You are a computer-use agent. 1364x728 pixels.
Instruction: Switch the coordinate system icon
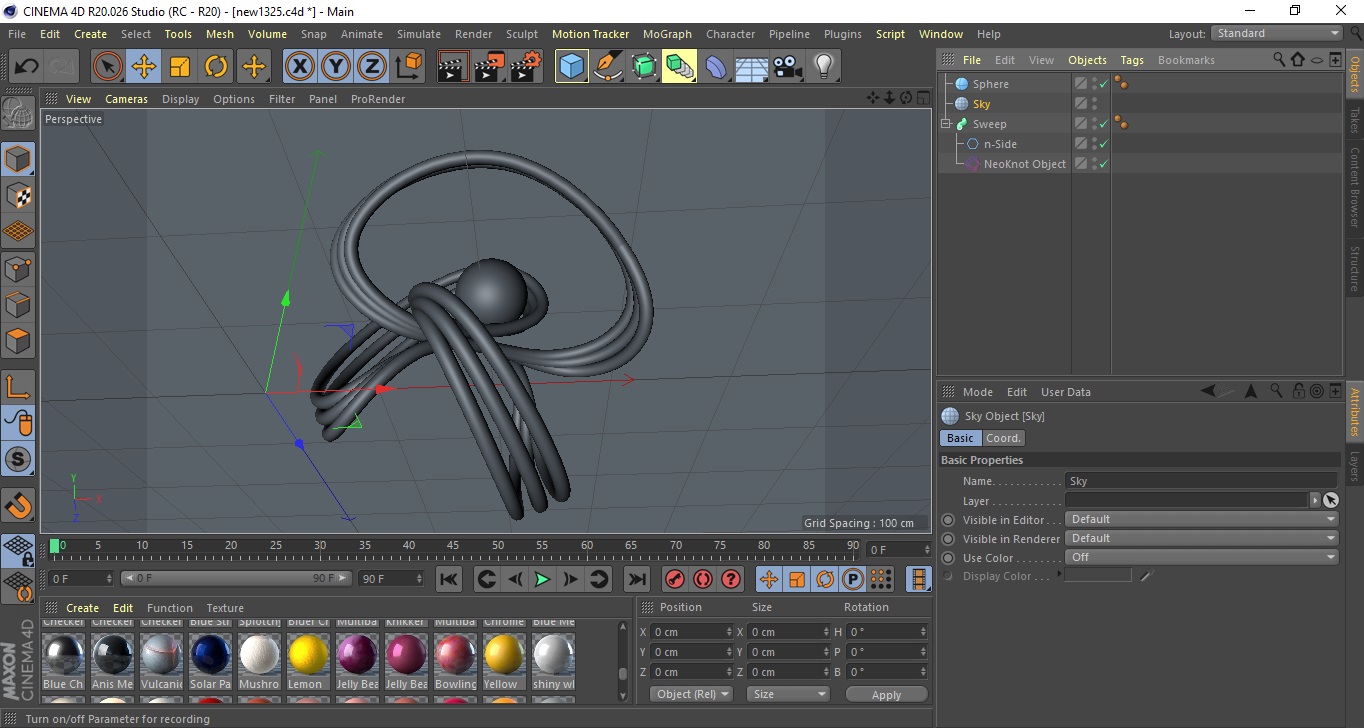pyautogui.click(x=408, y=67)
